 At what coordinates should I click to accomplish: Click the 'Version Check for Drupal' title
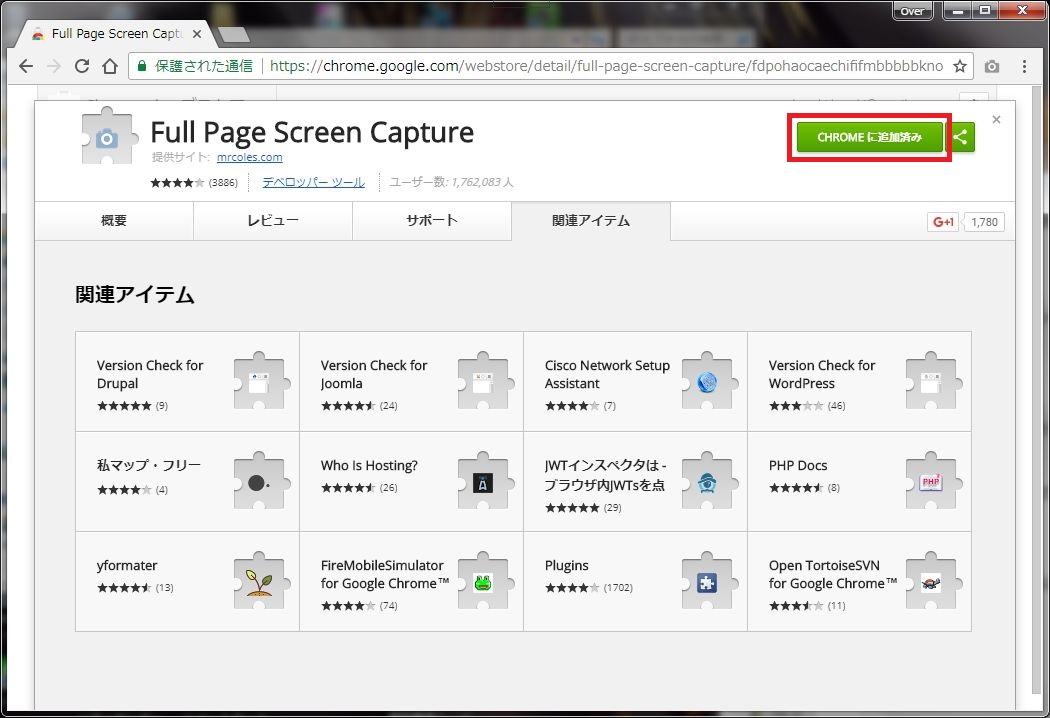(x=150, y=374)
